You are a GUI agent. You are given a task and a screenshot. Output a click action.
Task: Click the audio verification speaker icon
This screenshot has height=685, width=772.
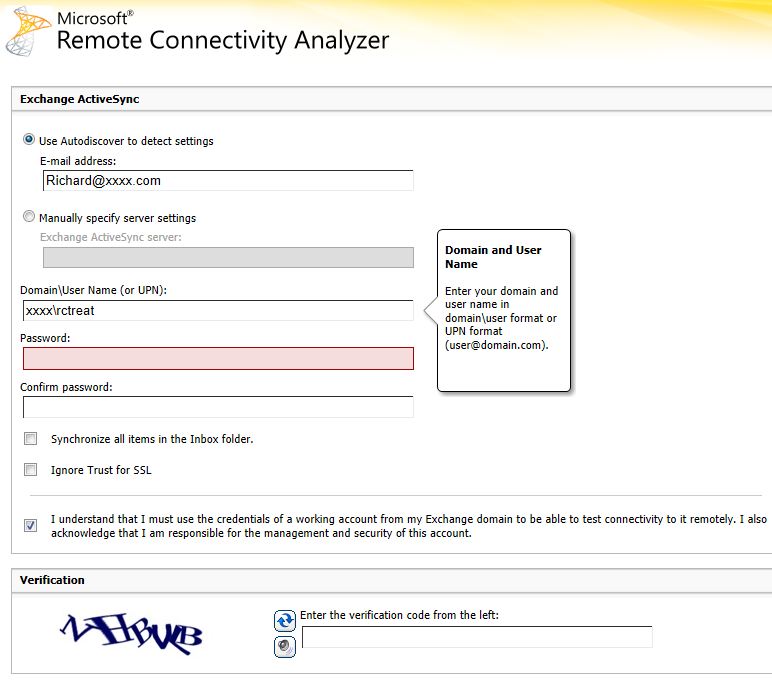pos(285,647)
